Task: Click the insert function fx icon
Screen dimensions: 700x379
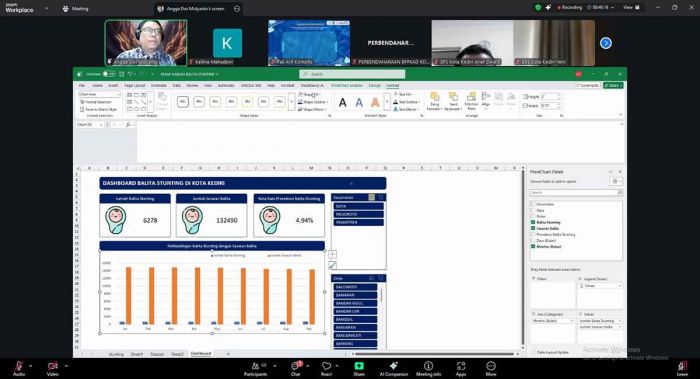Action: tap(128, 125)
